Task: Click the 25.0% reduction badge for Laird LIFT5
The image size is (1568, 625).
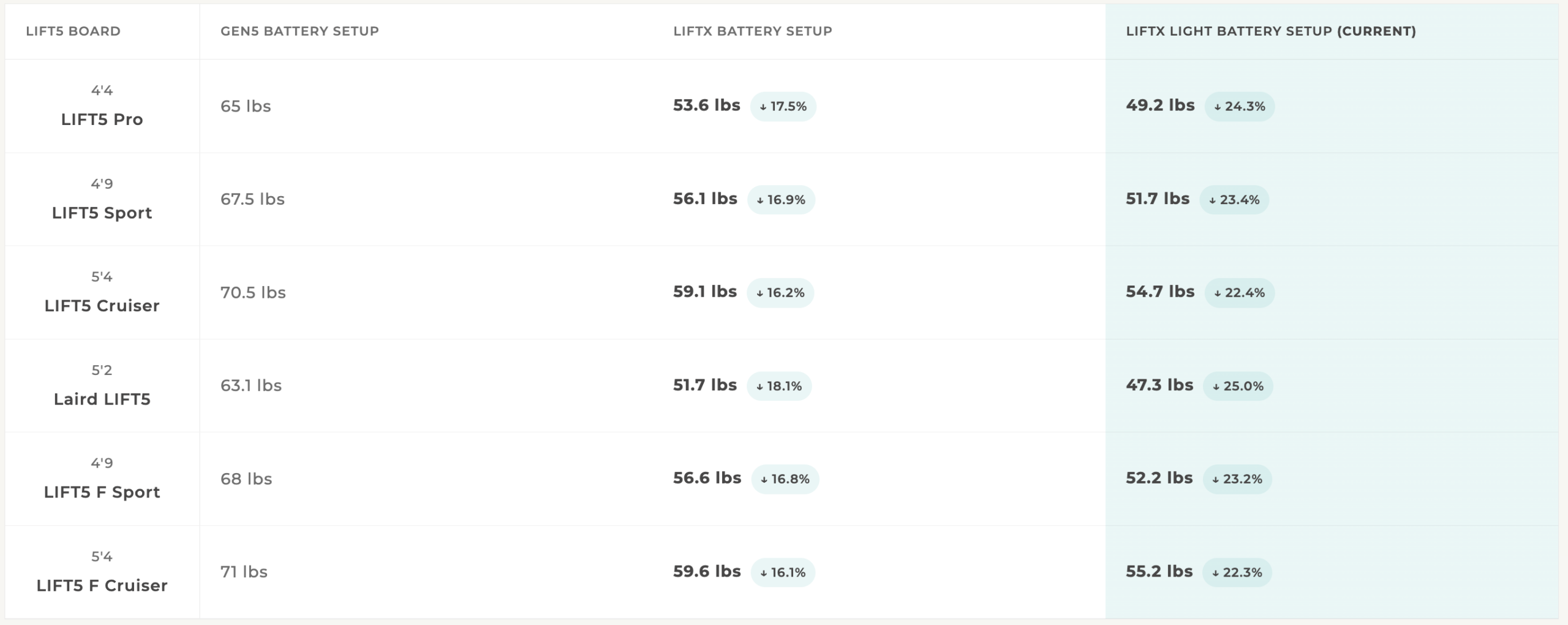Action: coord(1238,386)
